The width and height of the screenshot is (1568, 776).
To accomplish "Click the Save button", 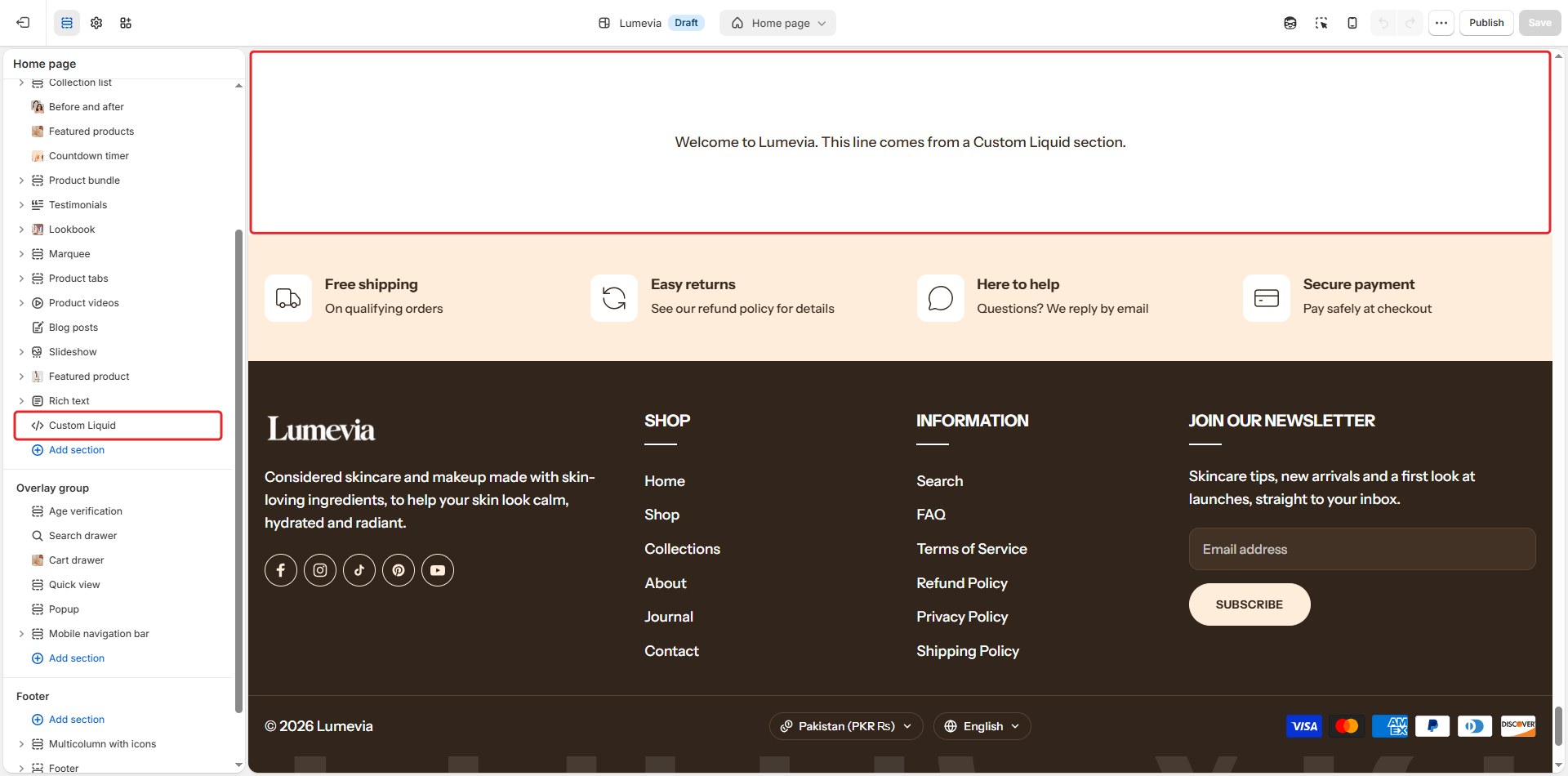I will tap(1539, 23).
